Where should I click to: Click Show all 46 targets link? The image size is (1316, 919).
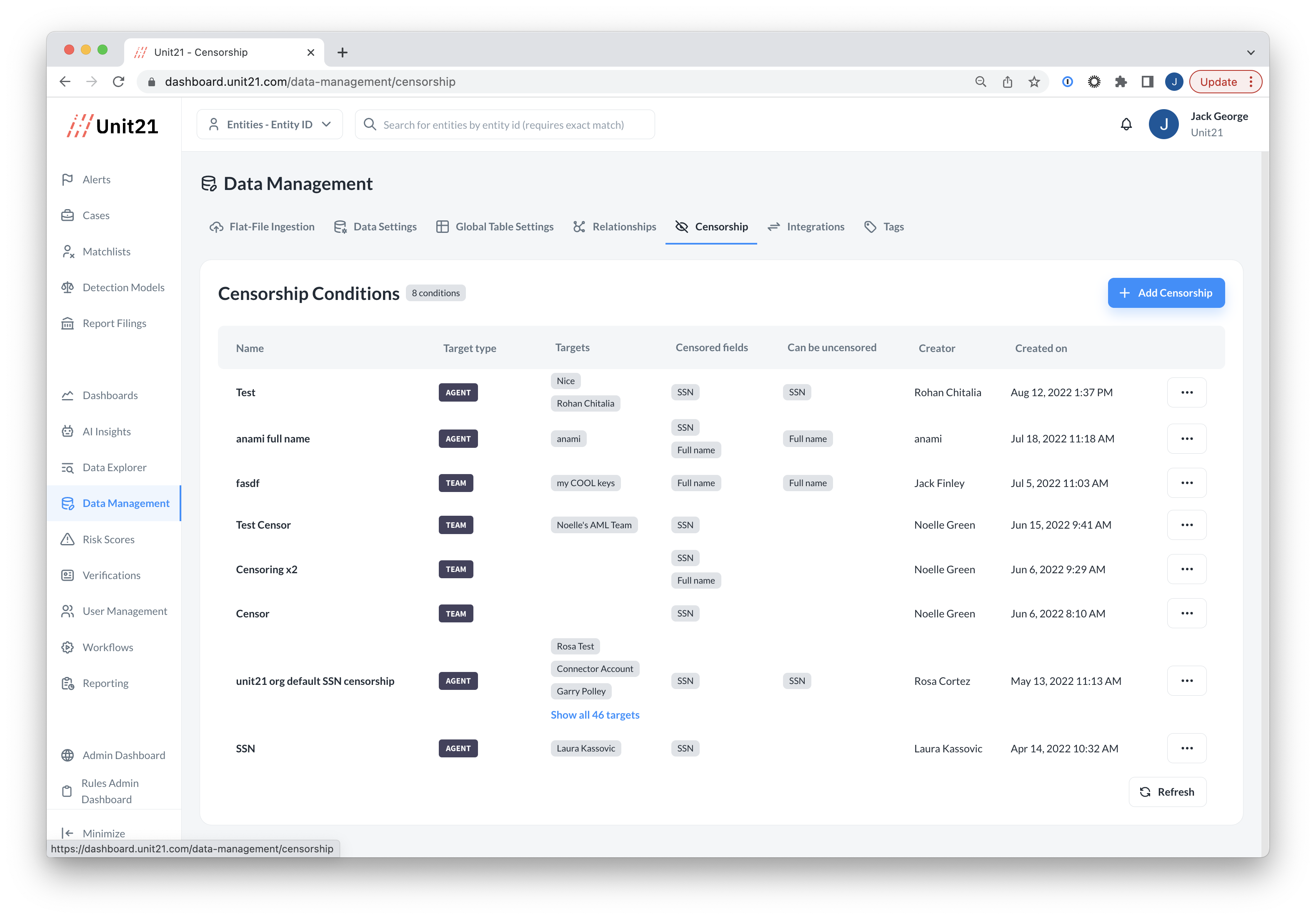(595, 715)
